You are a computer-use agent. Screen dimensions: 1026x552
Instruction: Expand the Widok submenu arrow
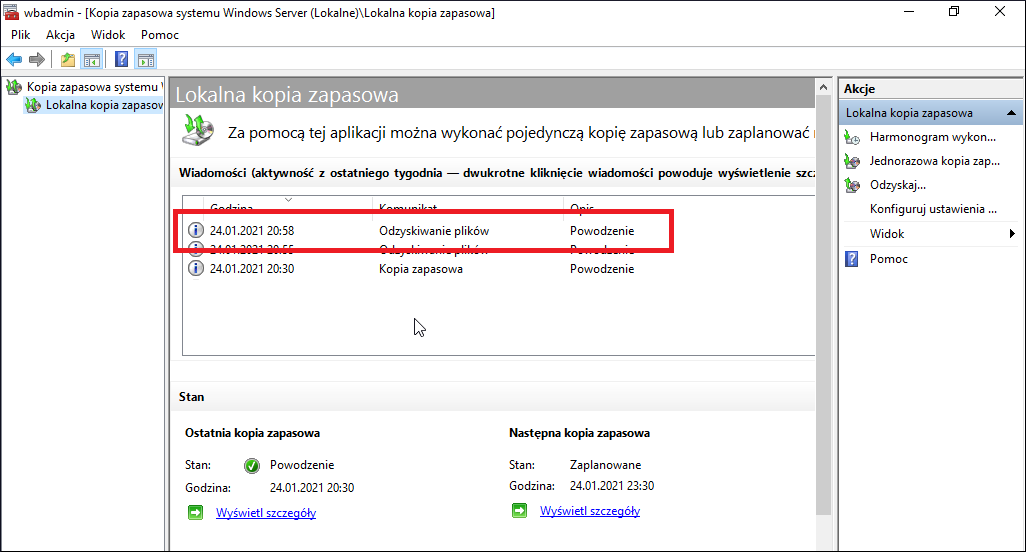click(1012, 233)
